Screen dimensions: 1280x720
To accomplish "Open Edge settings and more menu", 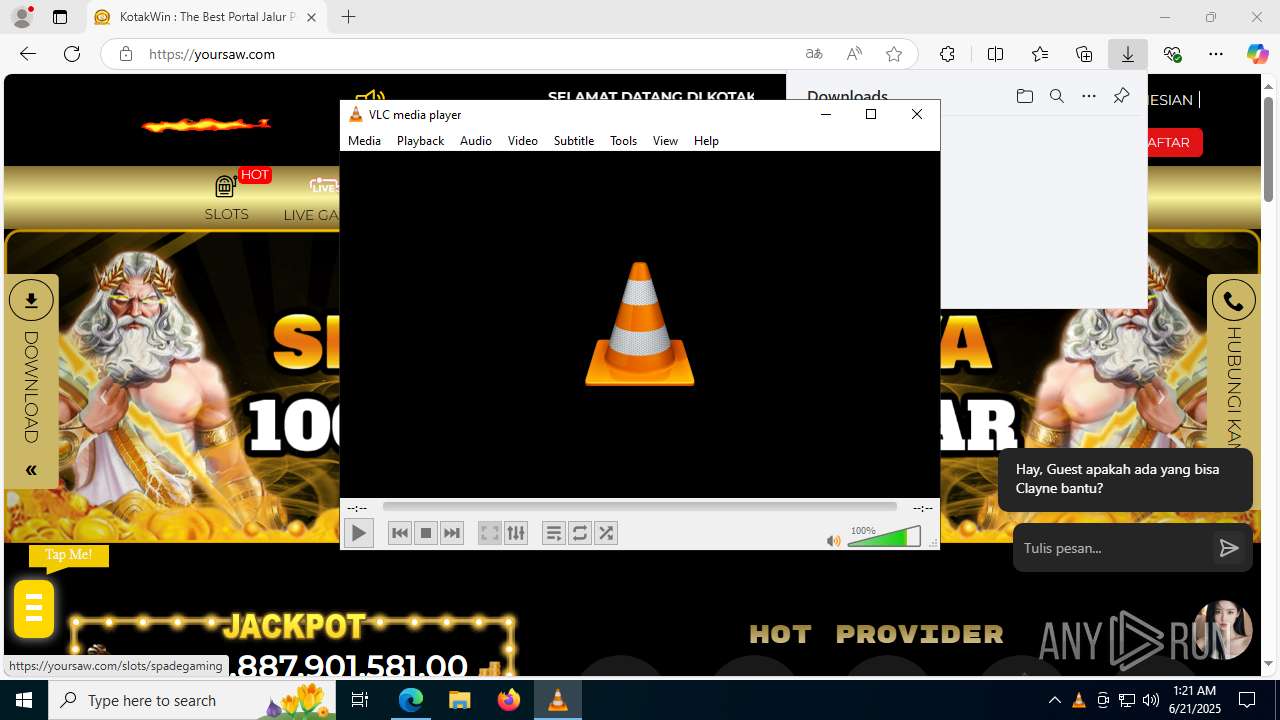I will pos(1216,54).
